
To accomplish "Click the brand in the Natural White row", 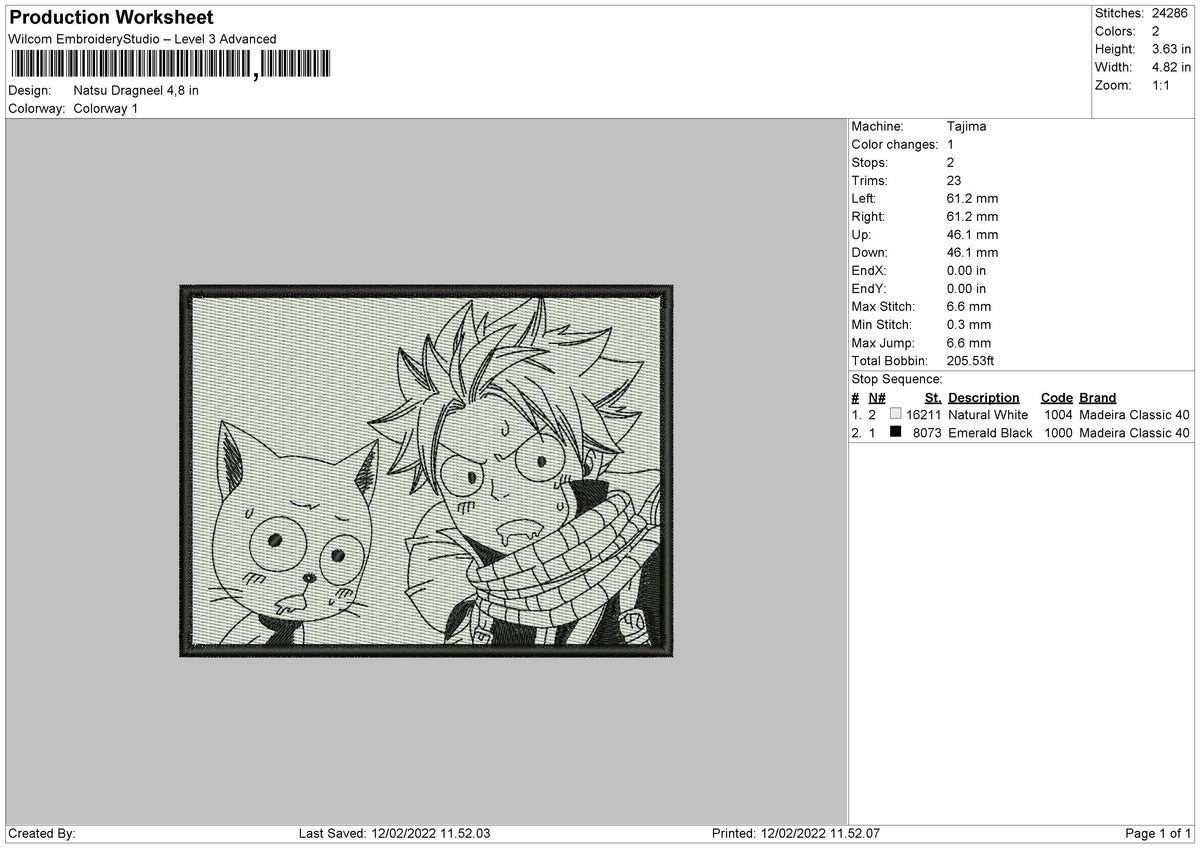I will (x=1135, y=415).
